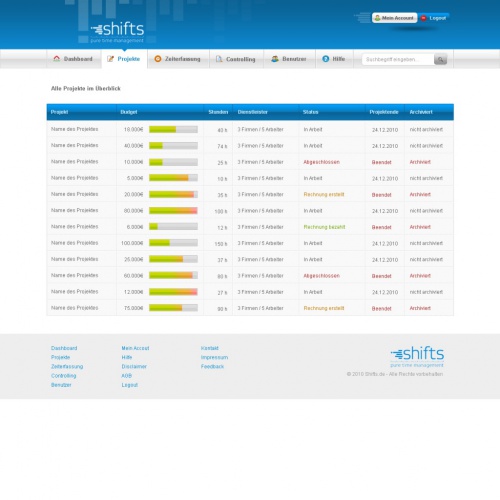500x500 pixels.
Task: Click the search magnifier button
Action: [x=440, y=59]
